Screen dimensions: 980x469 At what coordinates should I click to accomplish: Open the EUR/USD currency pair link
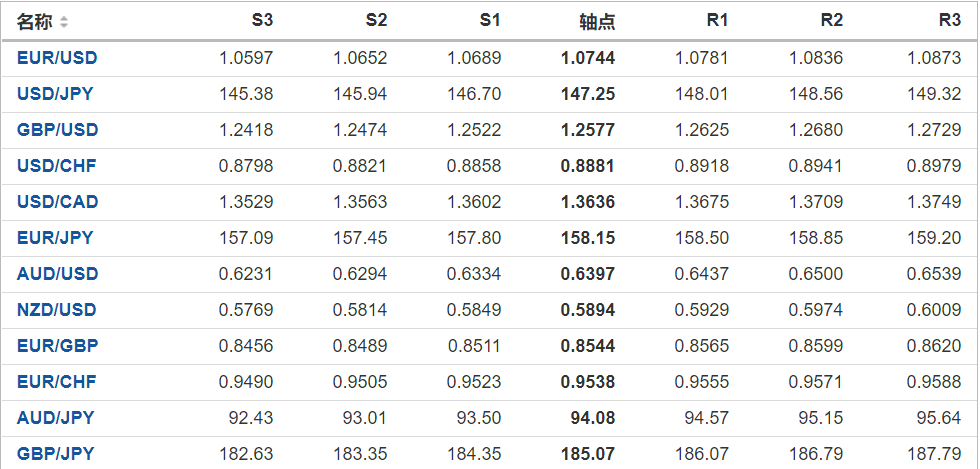click(57, 58)
